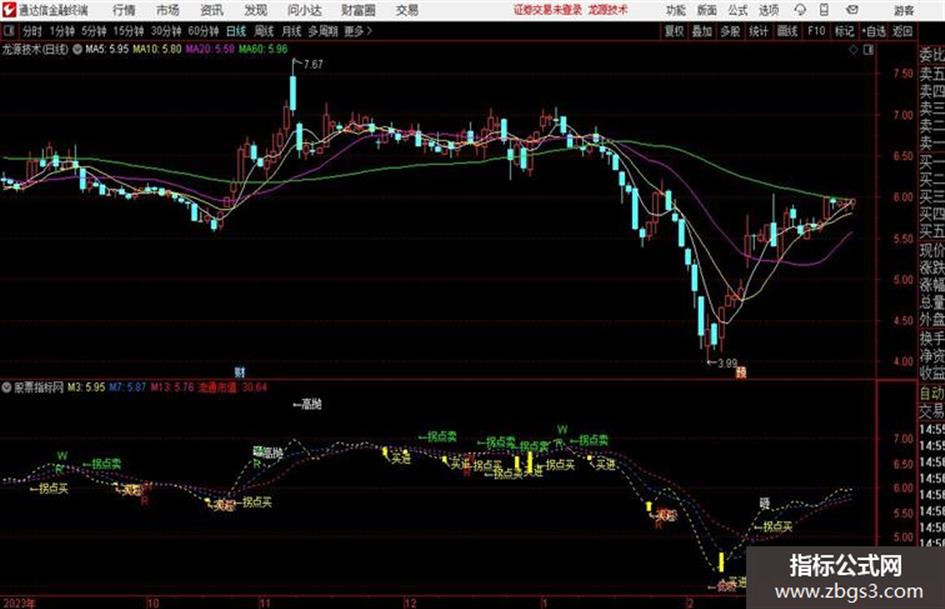The height and width of the screenshot is (609, 945).
Task: Click the MA20: 5.58 label
Action: point(210,49)
